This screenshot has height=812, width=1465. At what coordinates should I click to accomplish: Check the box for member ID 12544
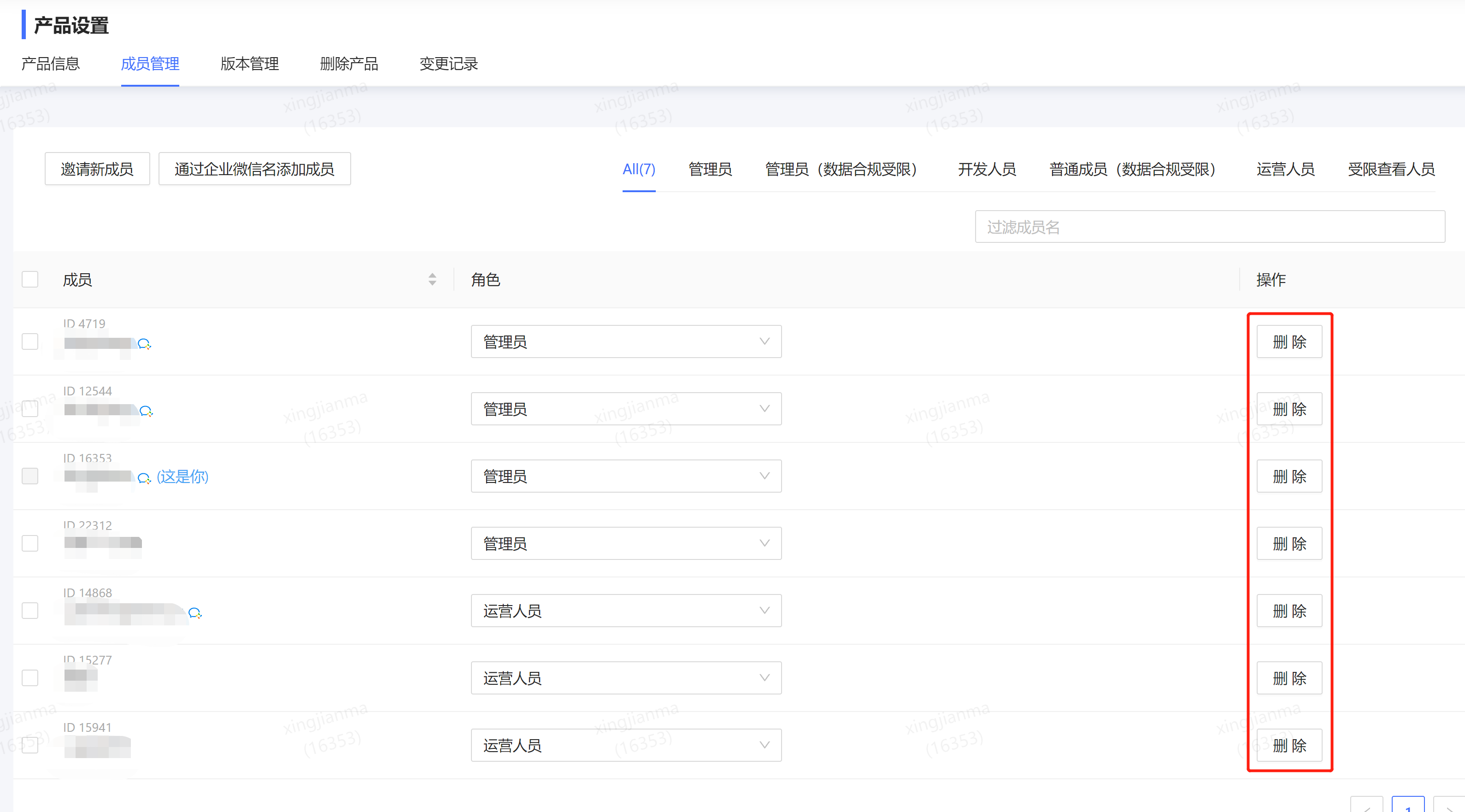tap(30, 409)
